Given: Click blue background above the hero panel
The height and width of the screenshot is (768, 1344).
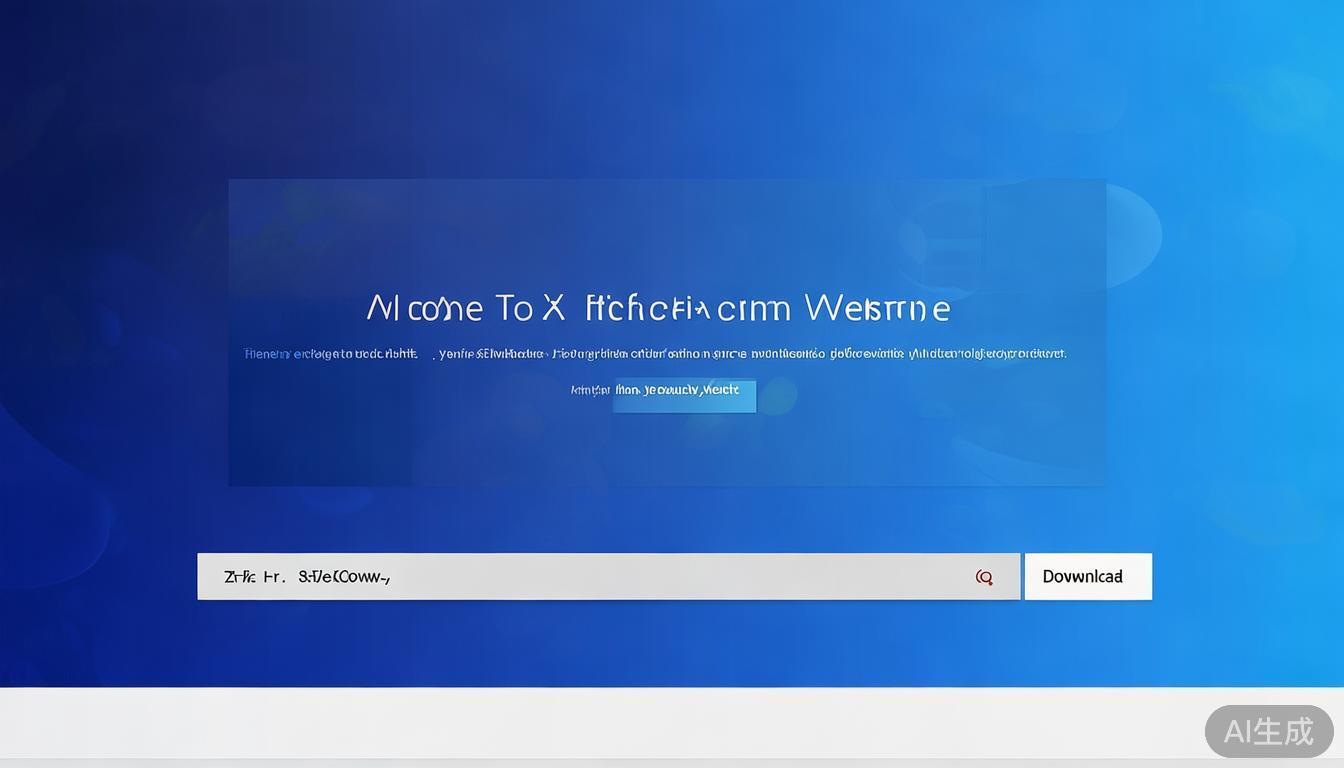Looking at the screenshot, I should pyautogui.click(x=667, y=90).
